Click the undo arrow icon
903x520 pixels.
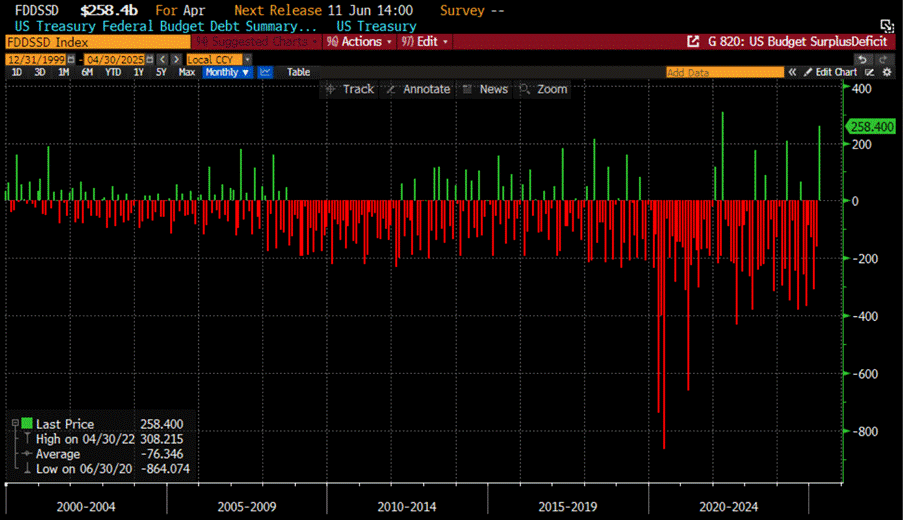tap(862, 59)
